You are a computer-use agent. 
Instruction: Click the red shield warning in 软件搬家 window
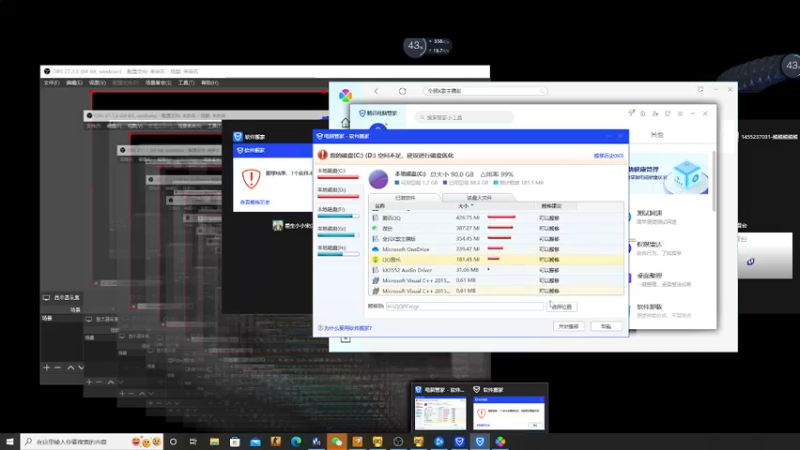[251, 179]
